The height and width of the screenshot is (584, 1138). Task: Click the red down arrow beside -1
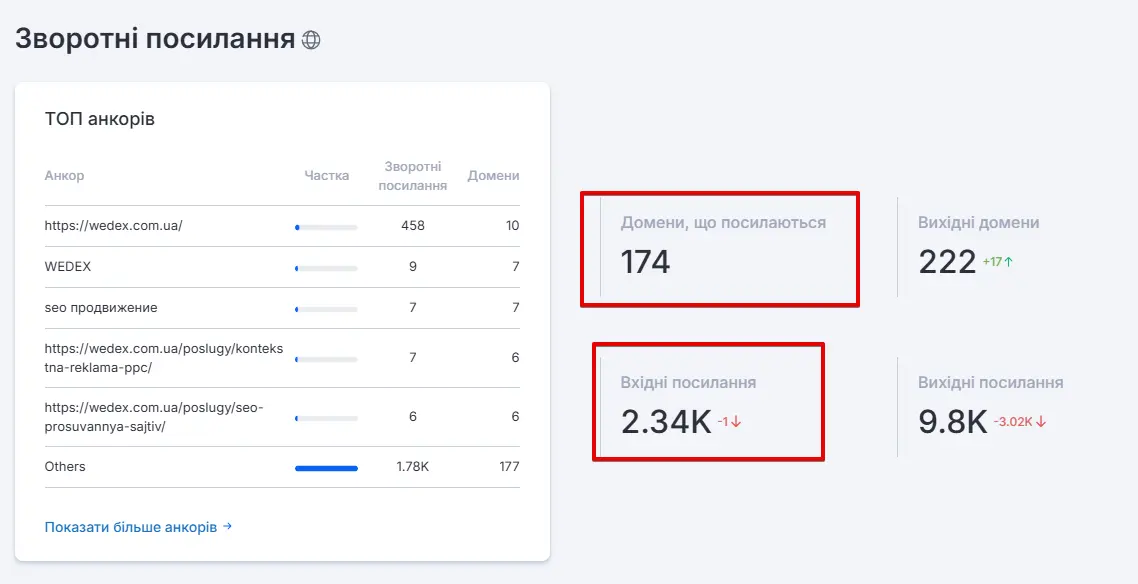[x=736, y=422]
